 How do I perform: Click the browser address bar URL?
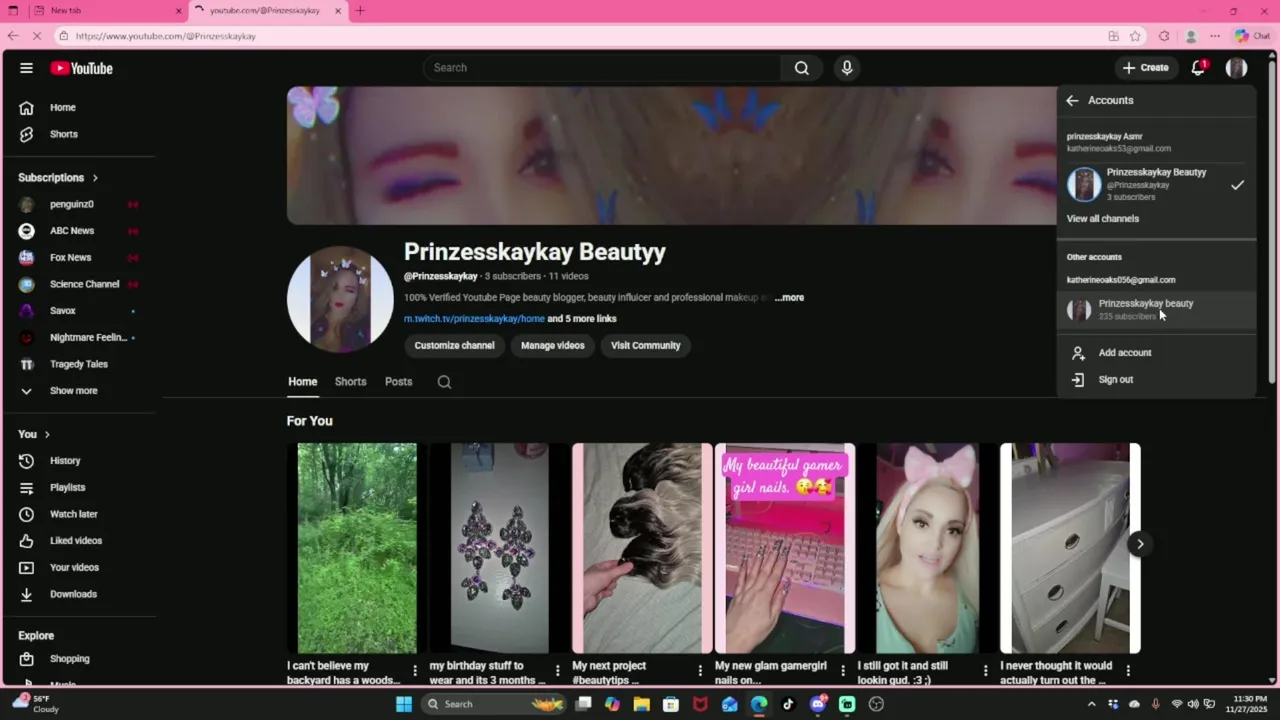[x=166, y=36]
